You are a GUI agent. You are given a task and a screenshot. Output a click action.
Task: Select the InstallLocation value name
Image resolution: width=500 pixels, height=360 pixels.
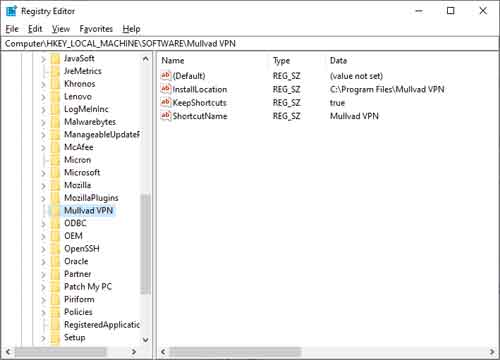point(200,89)
